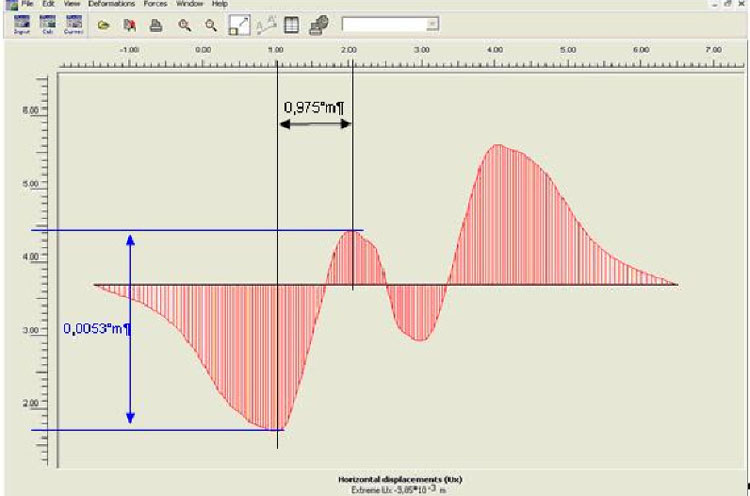Select the A-A cross-section tool
750x496 pixels.
tap(266, 23)
